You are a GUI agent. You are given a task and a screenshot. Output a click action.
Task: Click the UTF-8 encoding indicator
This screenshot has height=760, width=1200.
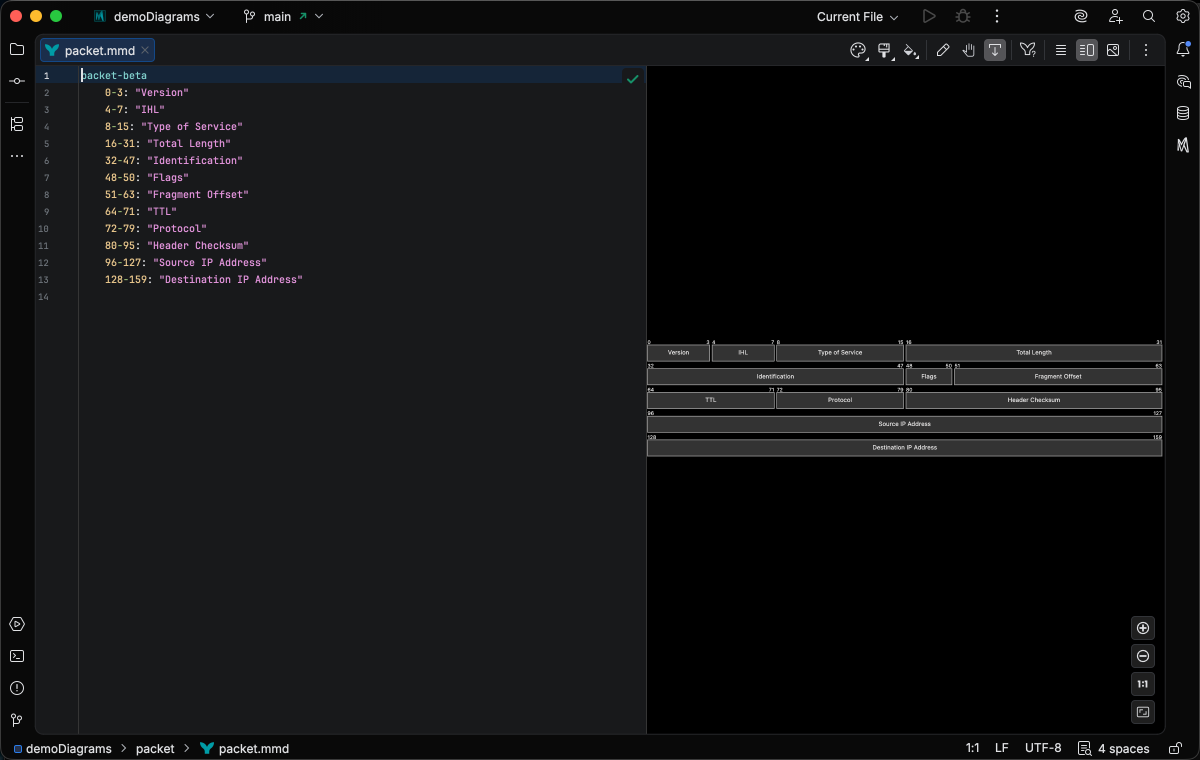pyautogui.click(x=1043, y=748)
